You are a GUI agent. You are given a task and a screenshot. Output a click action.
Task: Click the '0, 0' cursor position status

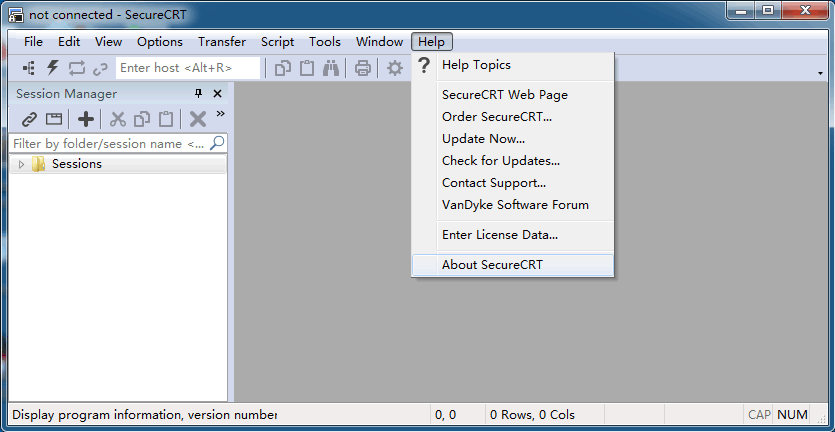click(x=445, y=414)
